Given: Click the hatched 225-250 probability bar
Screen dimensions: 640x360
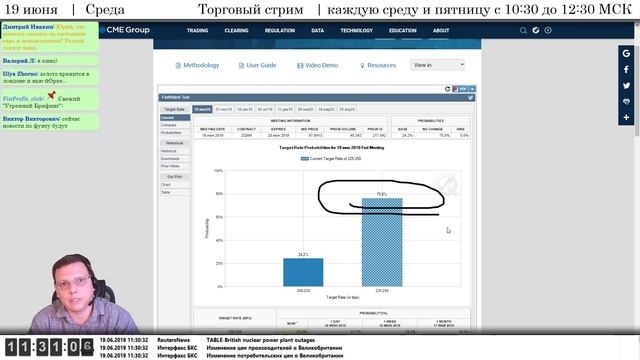Looking at the screenshot, I should point(382,242).
